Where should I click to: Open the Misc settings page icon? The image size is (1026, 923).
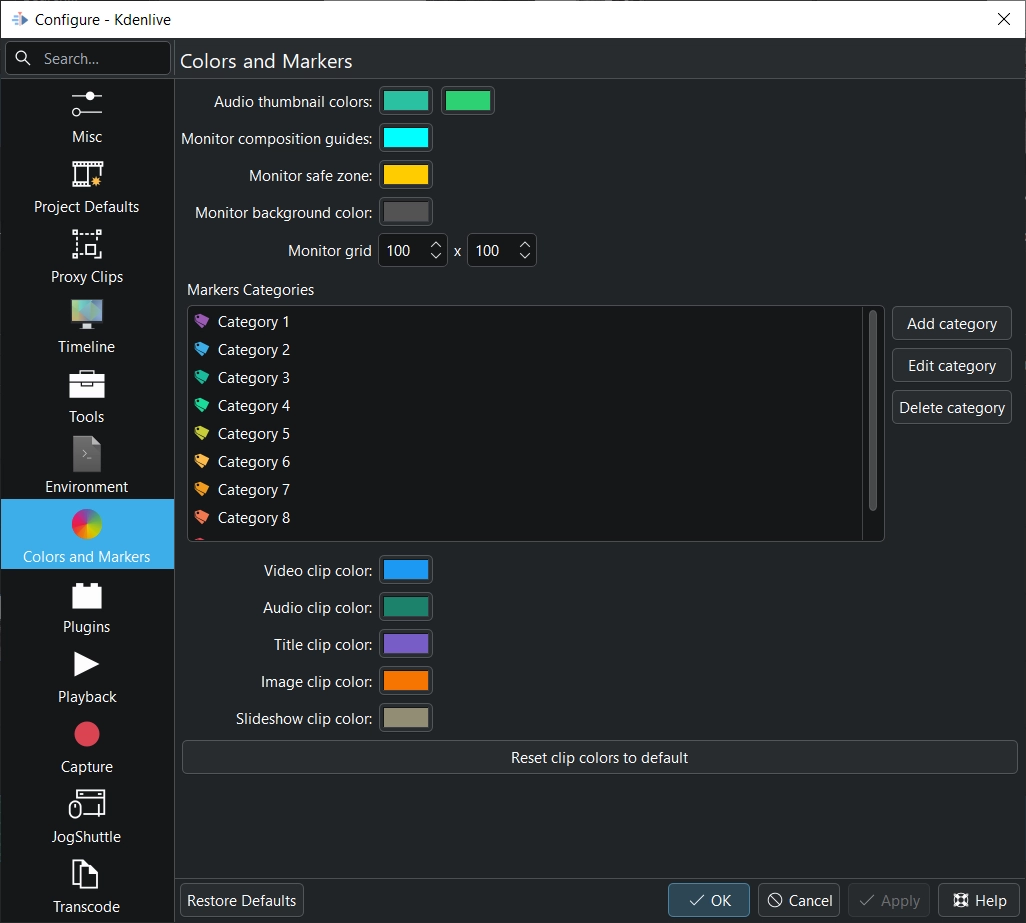tap(87, 104)
